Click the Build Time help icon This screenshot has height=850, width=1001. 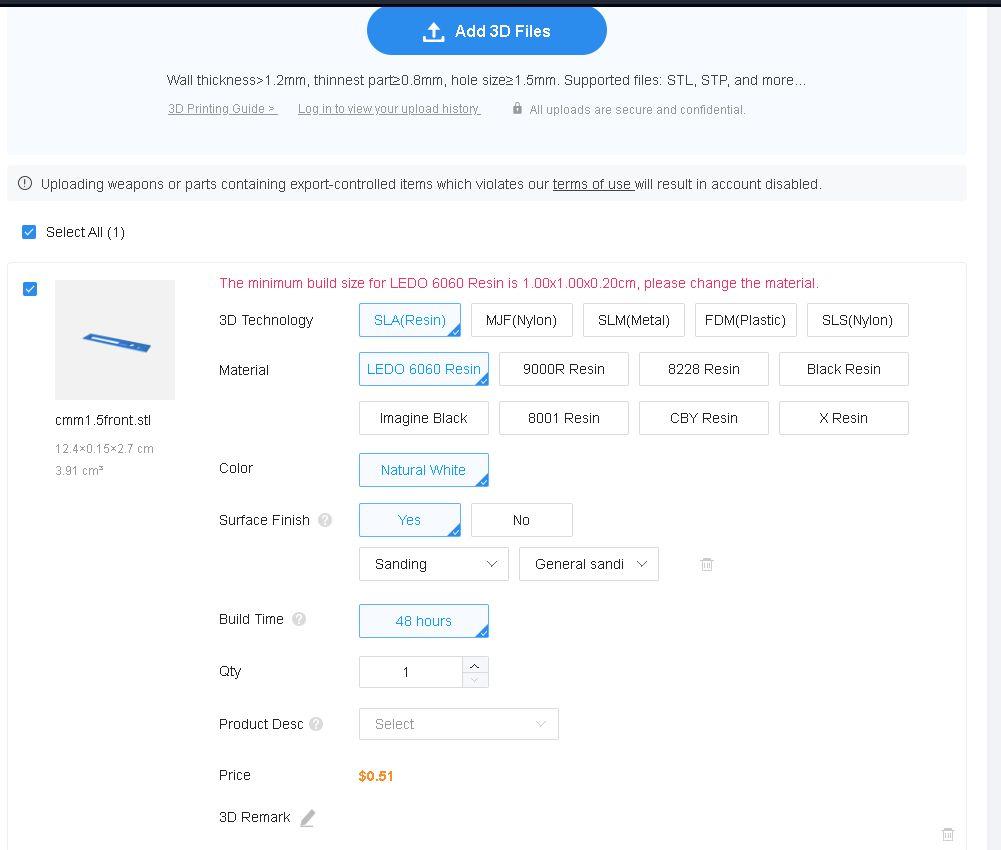299,619
